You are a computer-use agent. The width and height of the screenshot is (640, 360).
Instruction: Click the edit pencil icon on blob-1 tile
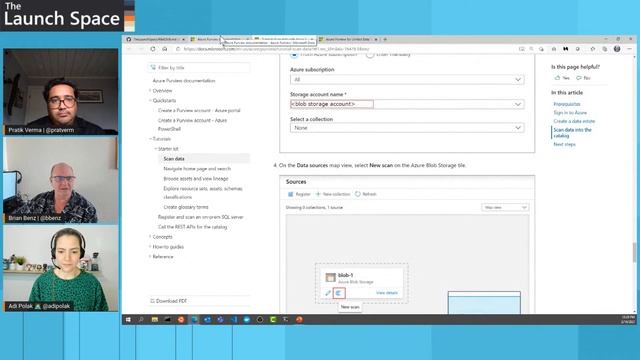pyautogui.click(x=328, y=293)
